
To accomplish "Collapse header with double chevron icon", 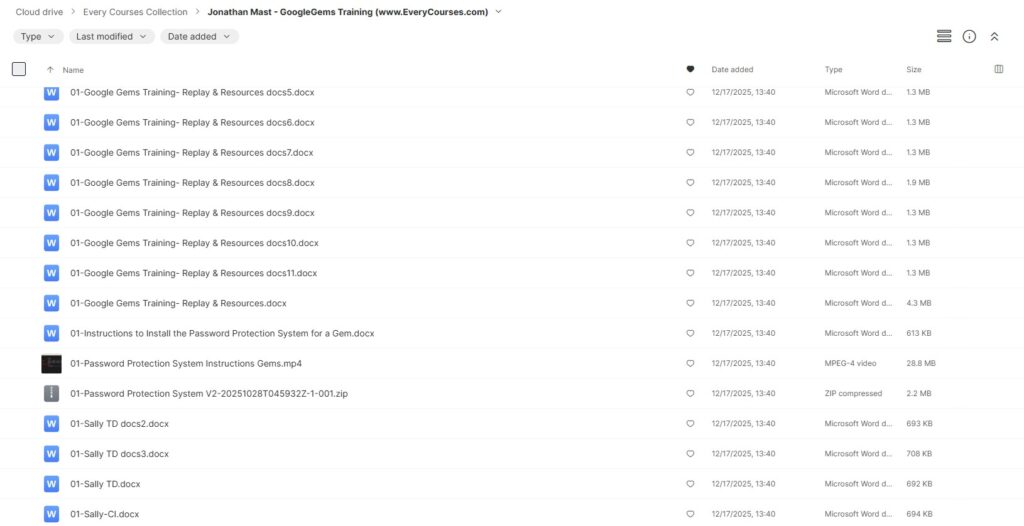I will (x=994, y=36).
